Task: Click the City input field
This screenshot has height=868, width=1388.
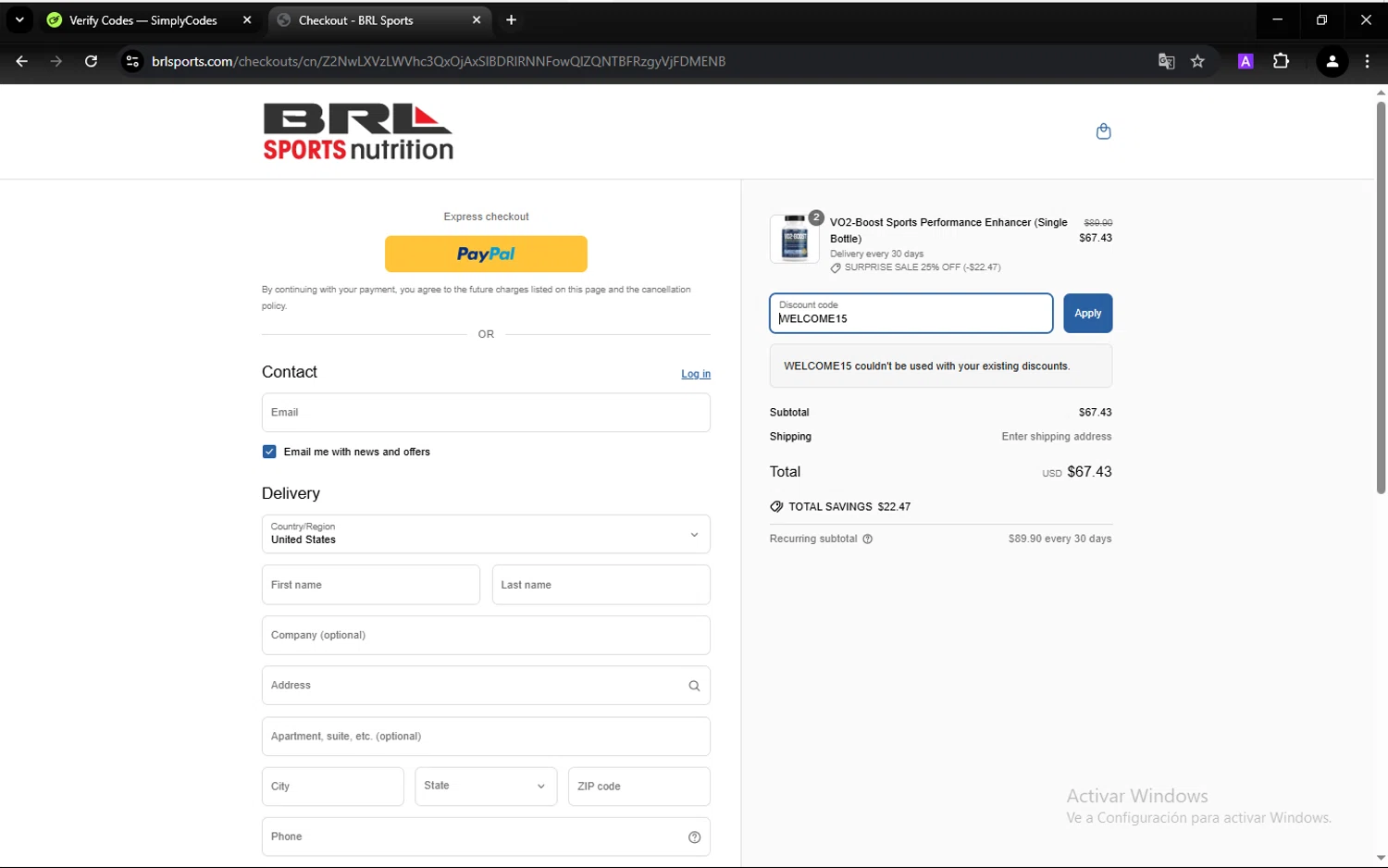Action: click(332, 786)
